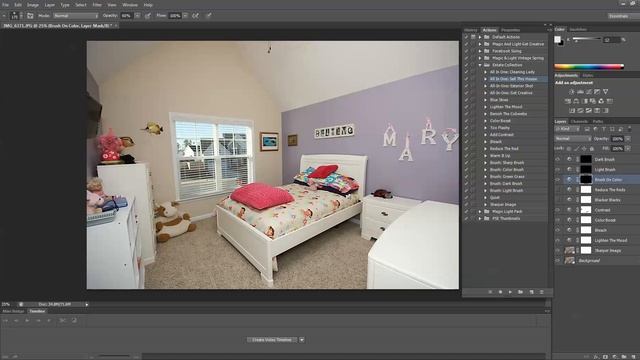Hide the Light Brush layer

pyautogui.click(x=558, y=169)
